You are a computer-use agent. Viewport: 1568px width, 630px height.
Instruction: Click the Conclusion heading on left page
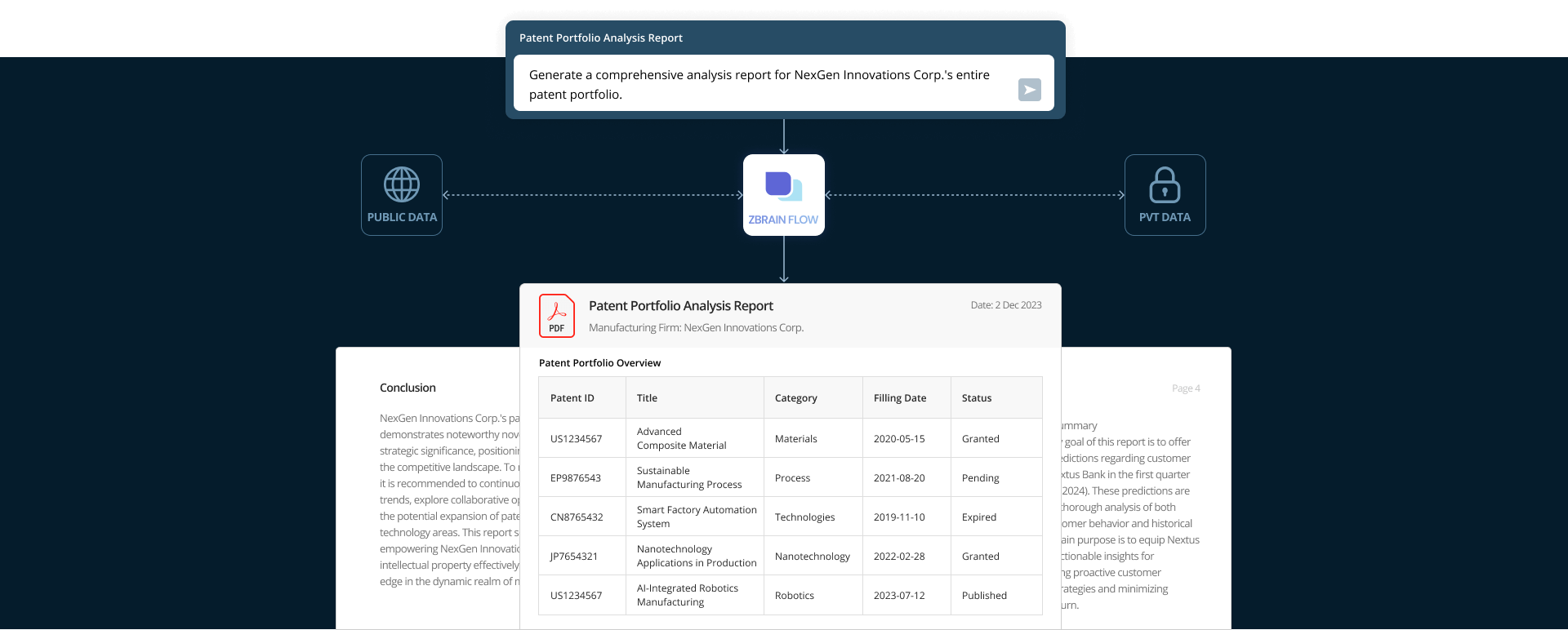[x=408, y=388]
